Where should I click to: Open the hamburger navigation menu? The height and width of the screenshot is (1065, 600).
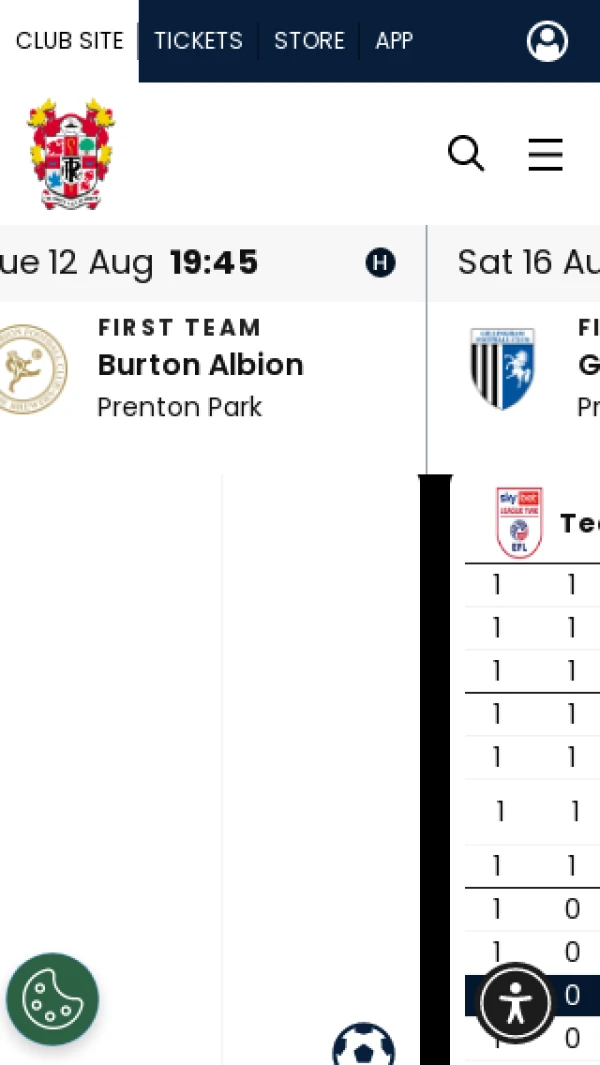pos(546,154)
